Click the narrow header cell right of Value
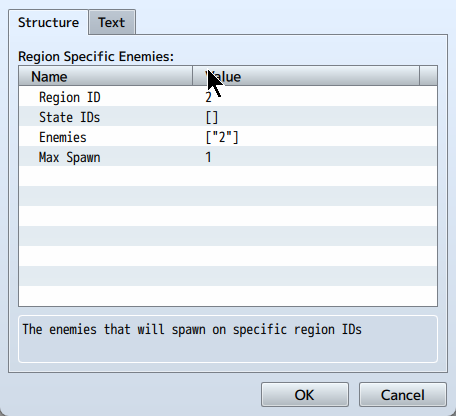The height and width of the screenshot is (416, 456). coord(428,76)
